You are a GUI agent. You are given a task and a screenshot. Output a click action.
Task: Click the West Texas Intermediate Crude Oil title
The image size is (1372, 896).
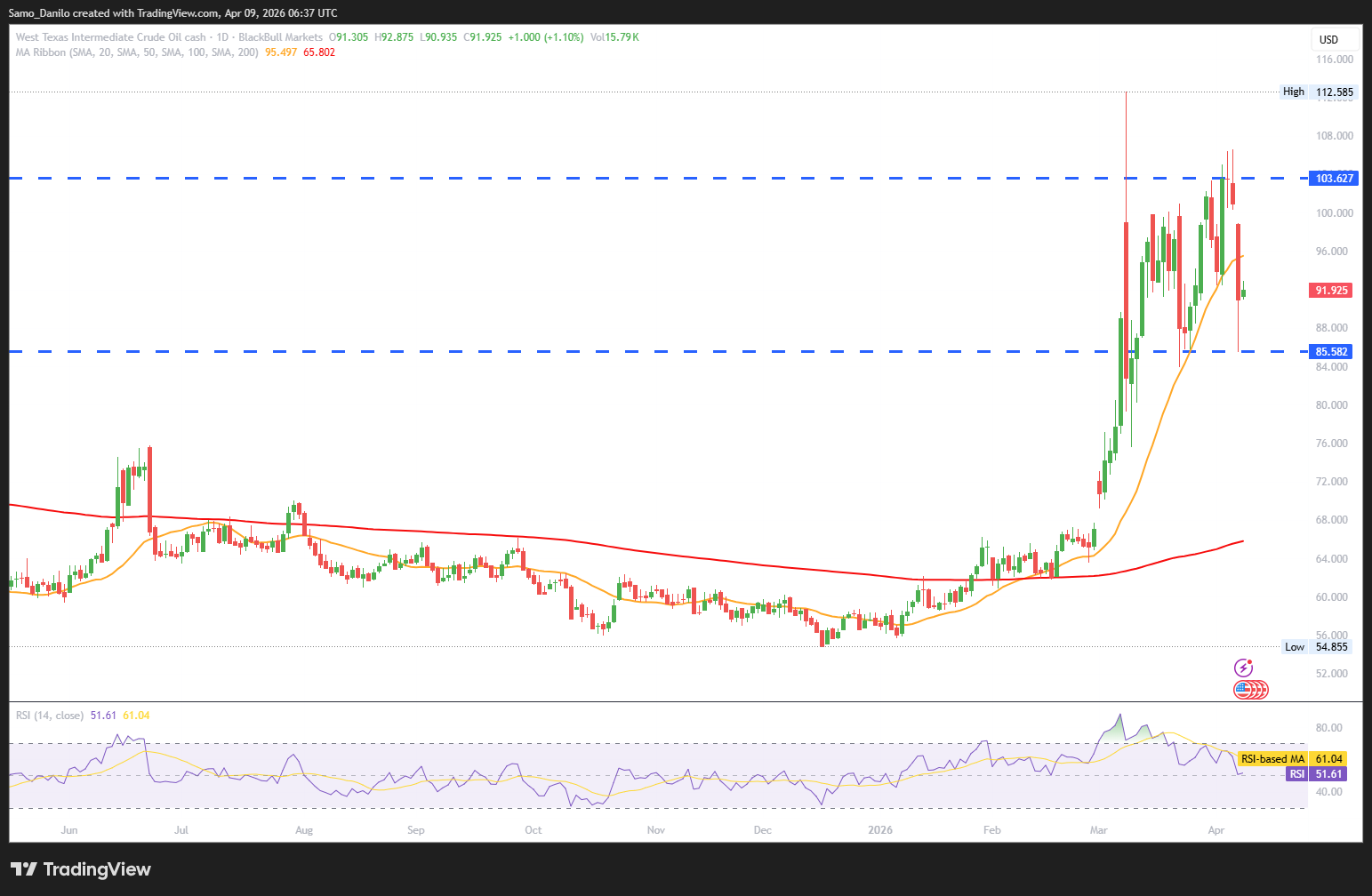[110, 37]
